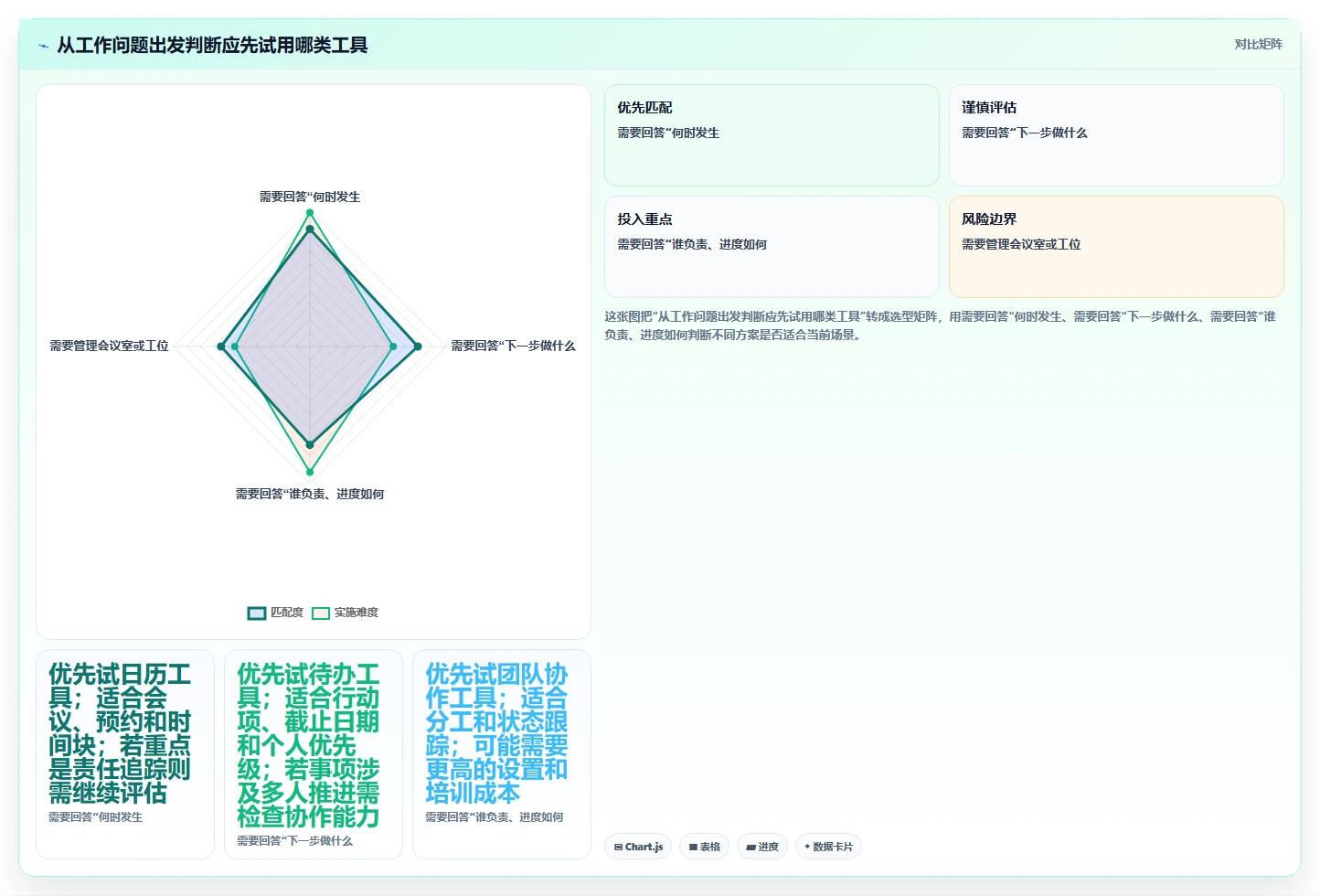Open the 谨慎评估 card
This screenshot has width=1320, height=896.
point(1116,135)
